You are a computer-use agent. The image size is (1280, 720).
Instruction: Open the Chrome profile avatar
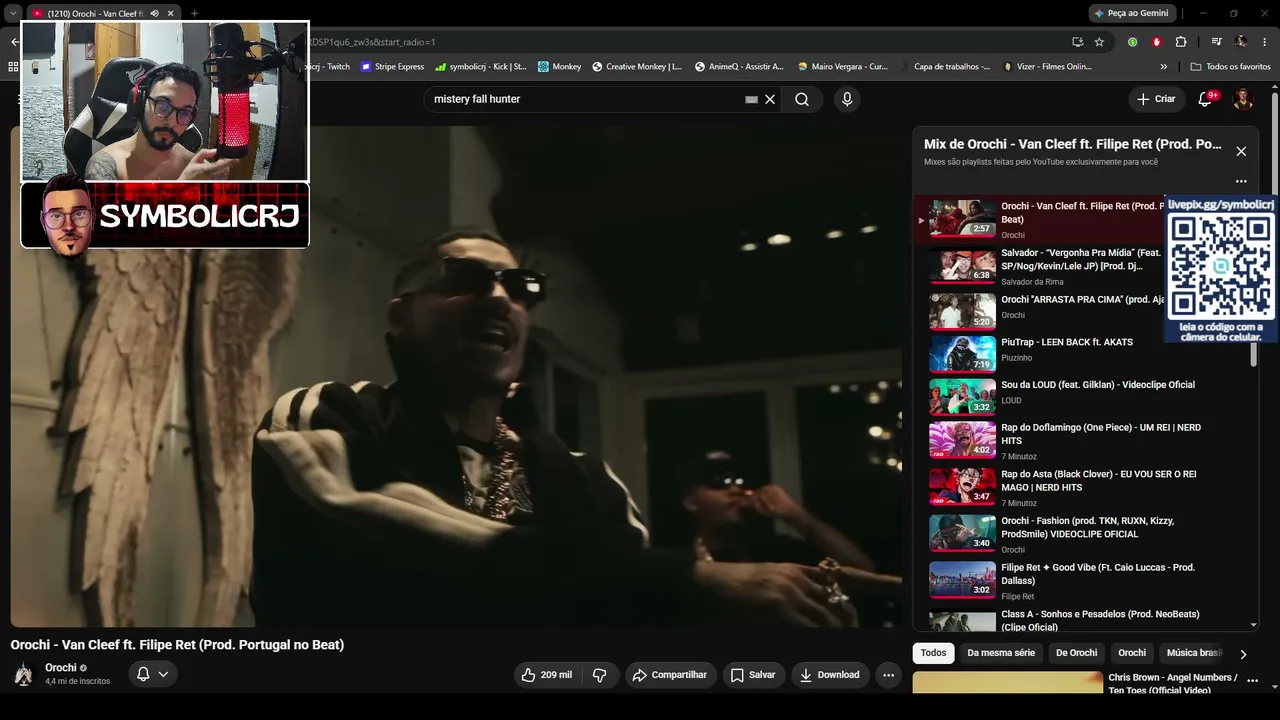click(x=1241, y=42)
